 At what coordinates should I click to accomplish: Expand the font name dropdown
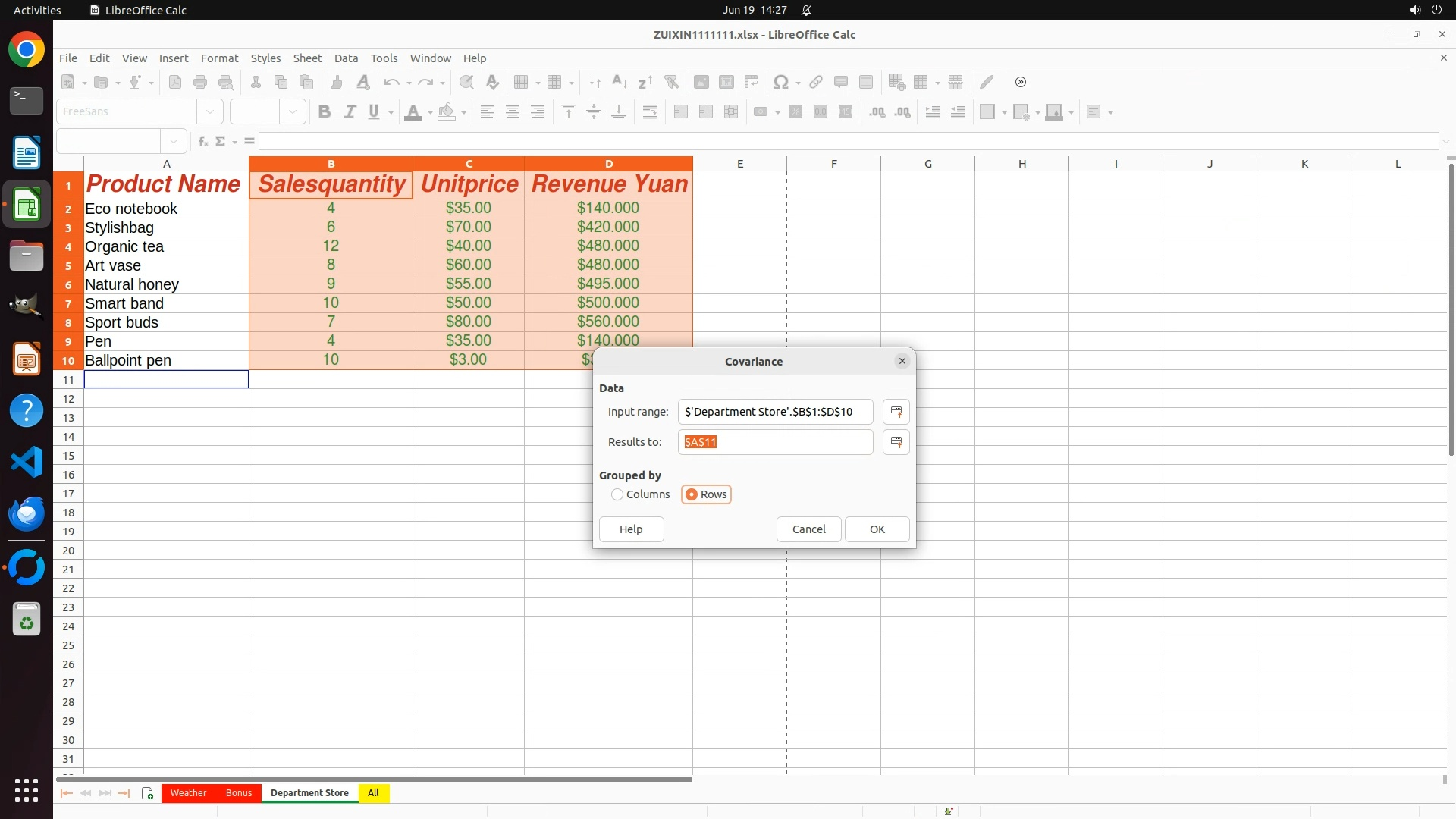210,112
